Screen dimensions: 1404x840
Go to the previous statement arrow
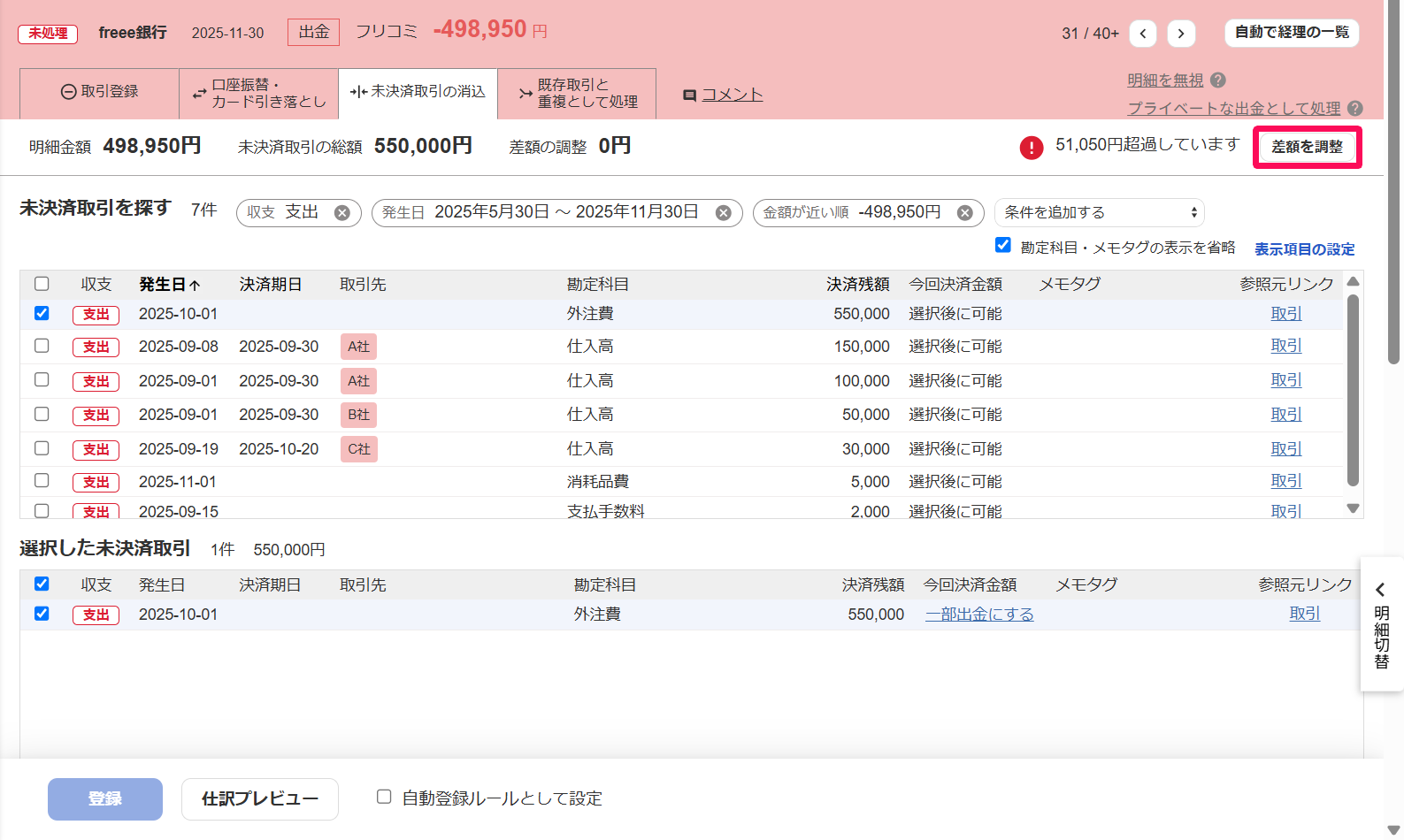1143,34
